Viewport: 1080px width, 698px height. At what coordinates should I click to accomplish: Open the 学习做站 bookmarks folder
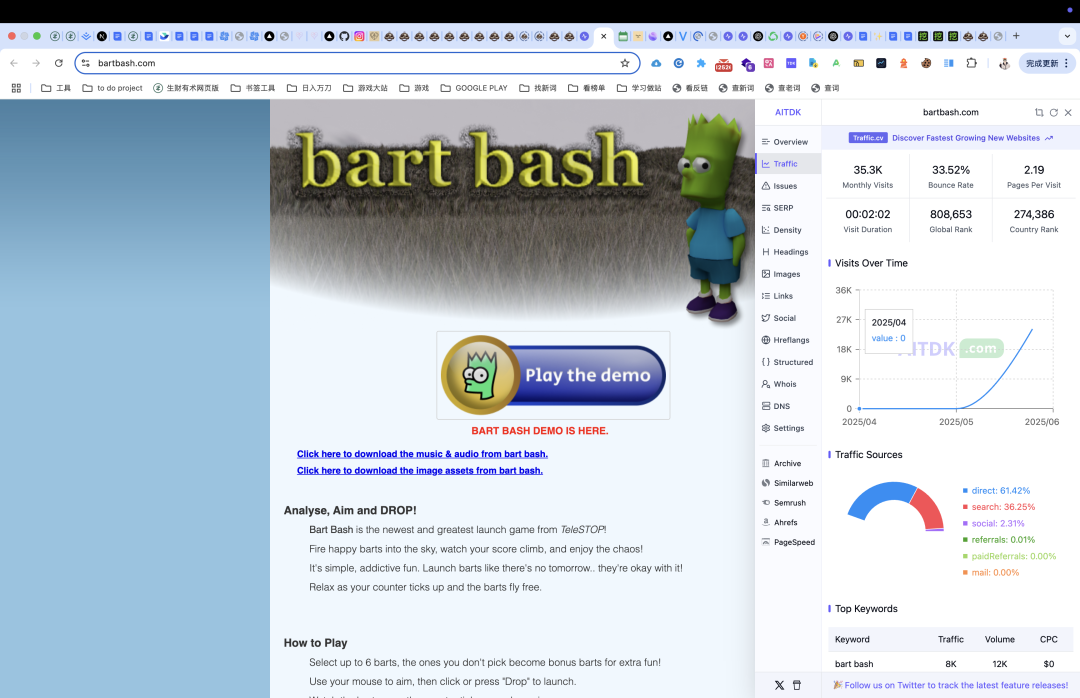click(639, 88)
